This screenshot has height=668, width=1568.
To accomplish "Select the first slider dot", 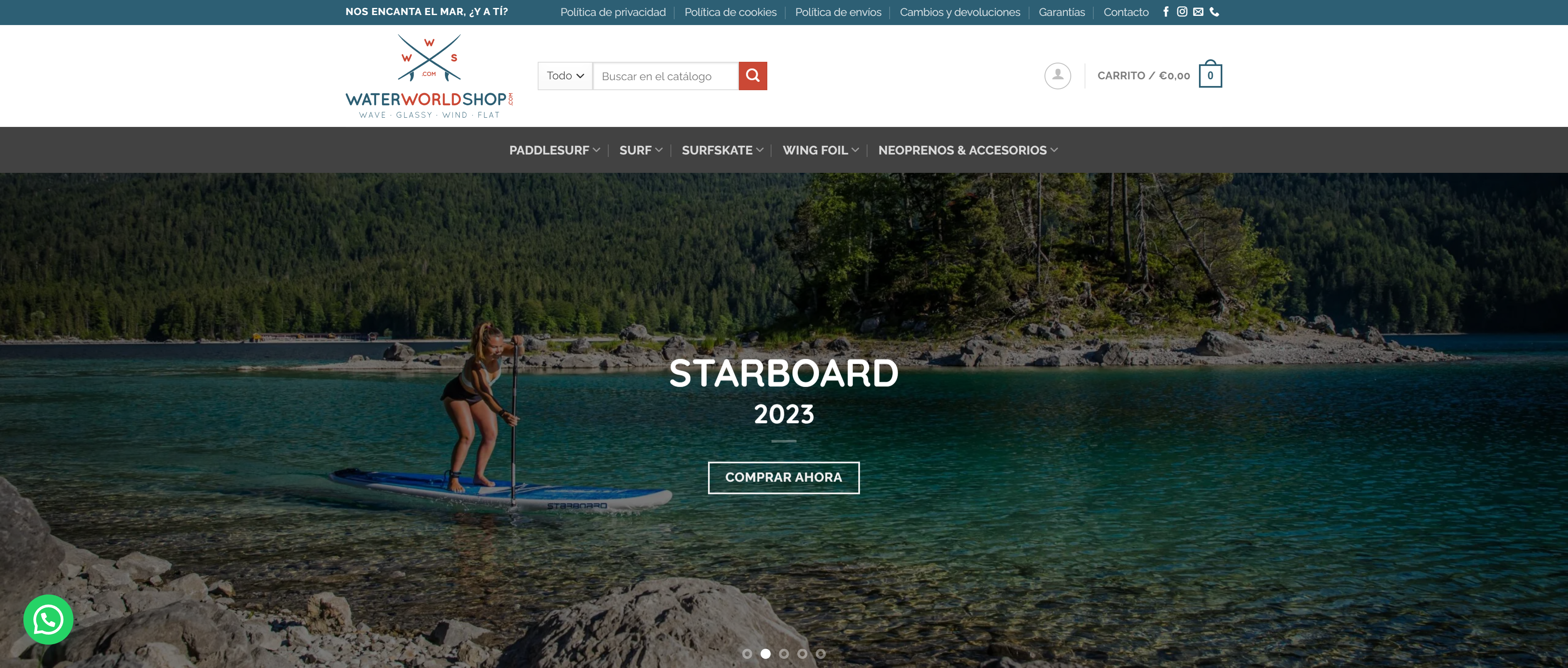I will pyautogui.click(x=747, y=653).
